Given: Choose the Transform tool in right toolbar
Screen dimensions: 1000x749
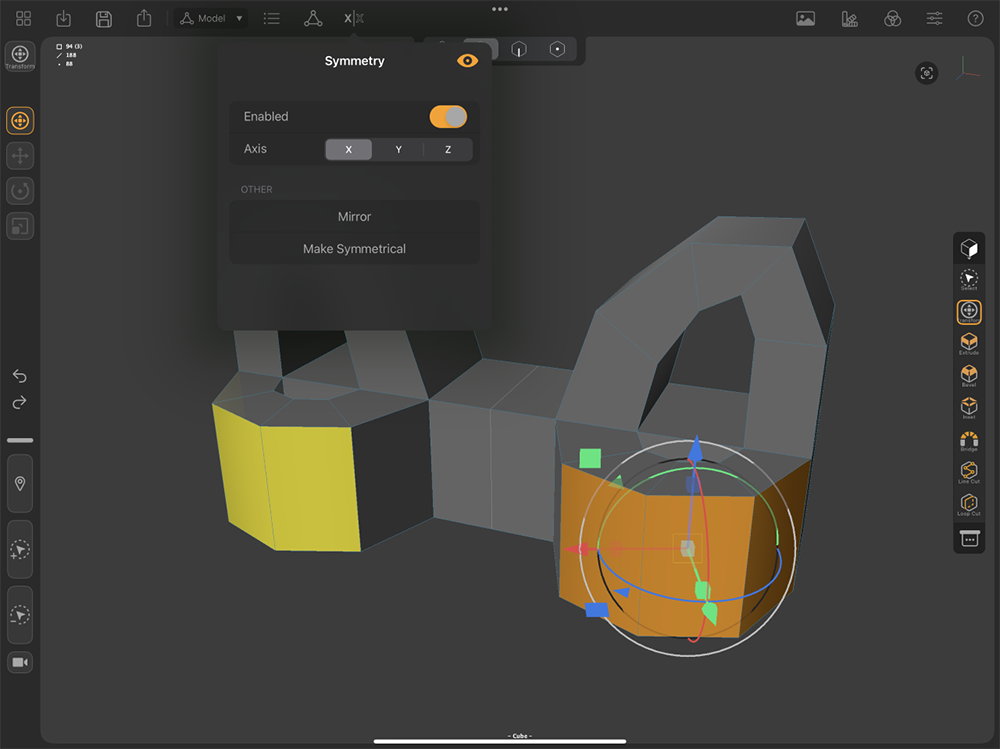Looking at the screenshot, I should [969, 312].
